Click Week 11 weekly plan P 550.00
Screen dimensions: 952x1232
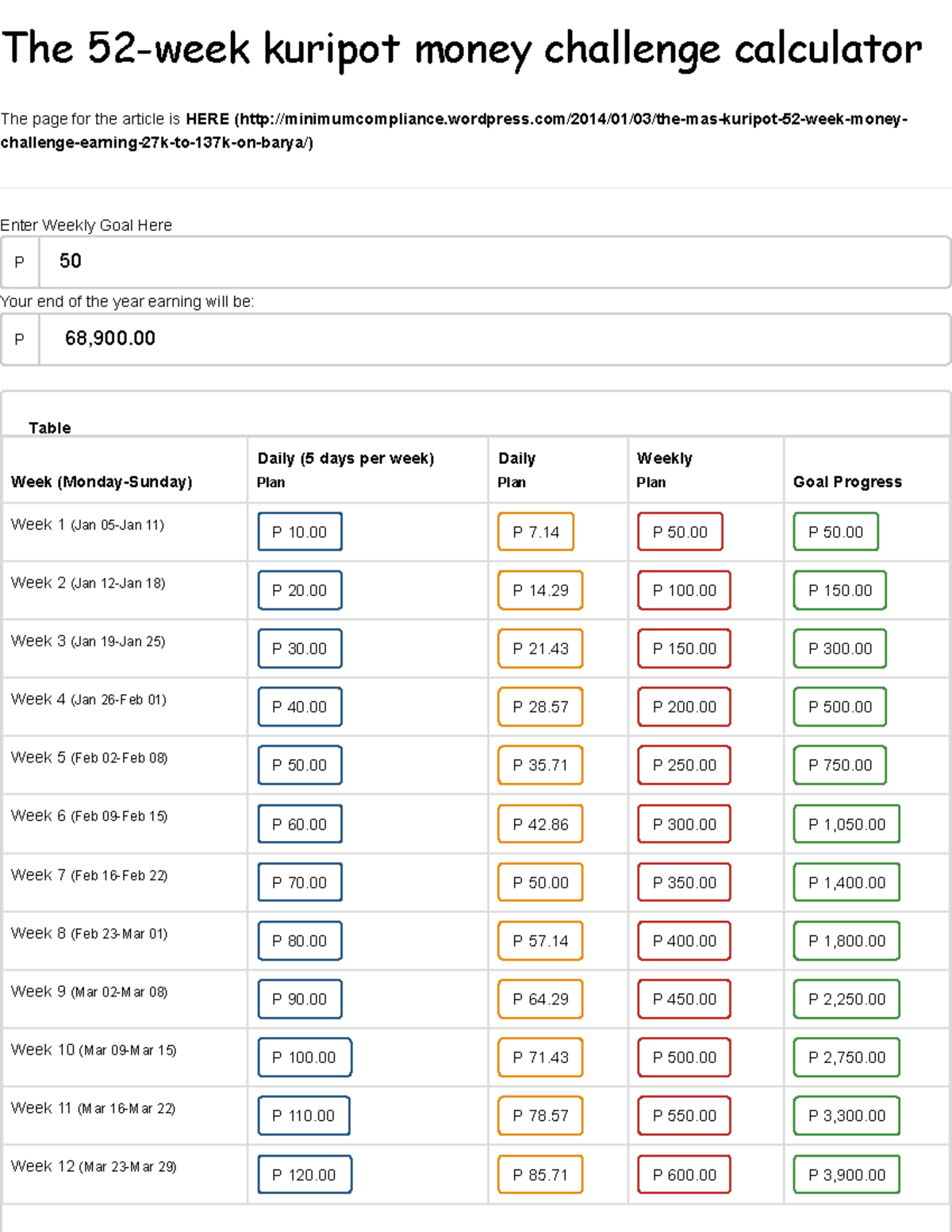tap(683, 1115)
